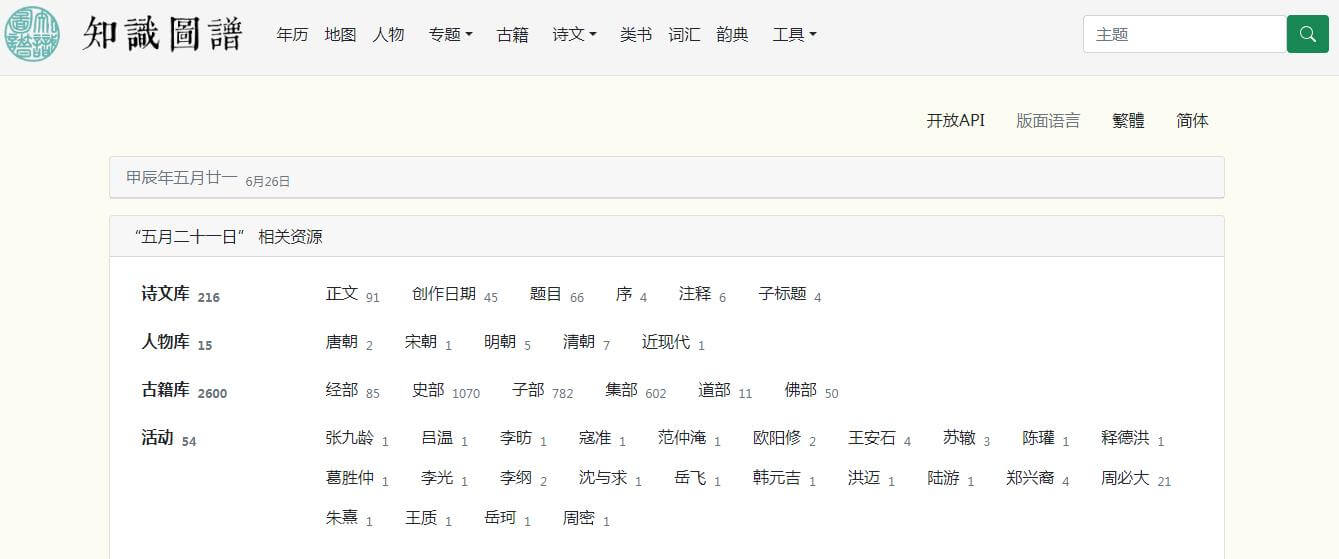The height and width of the screenshot is (559, 1339).
Task: Open the 年历 menu item
Action: click(292, 34)
